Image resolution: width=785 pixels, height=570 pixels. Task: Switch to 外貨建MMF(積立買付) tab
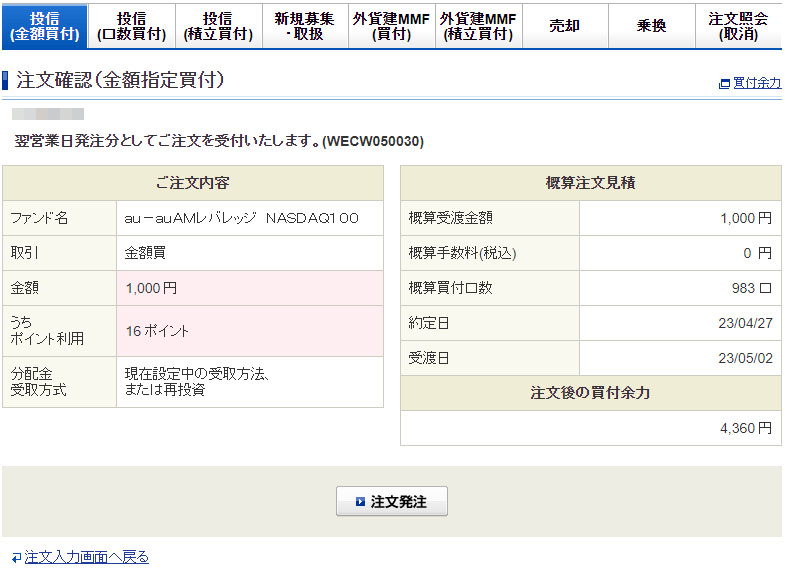[478, 26]
